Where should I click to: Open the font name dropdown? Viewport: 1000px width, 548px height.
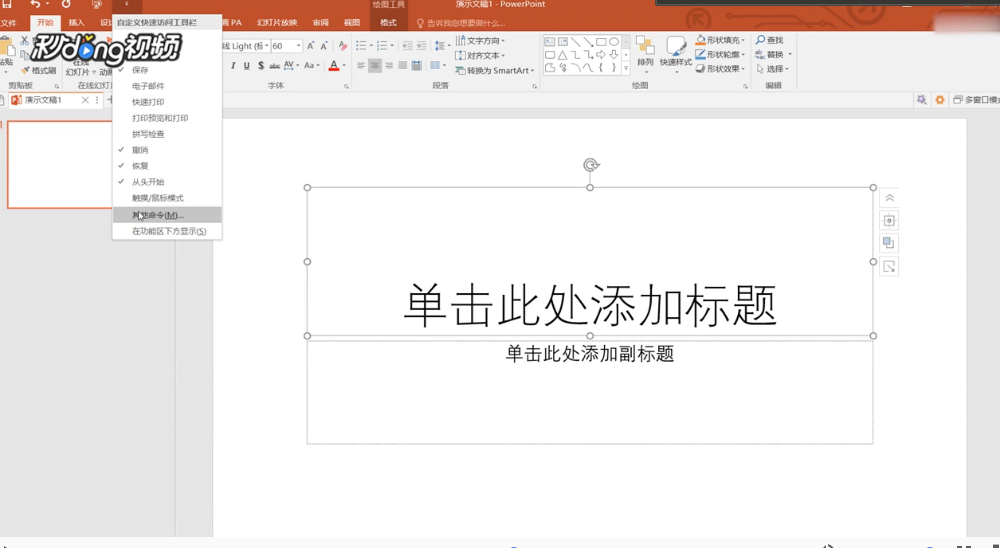click(x=267, y=46)
